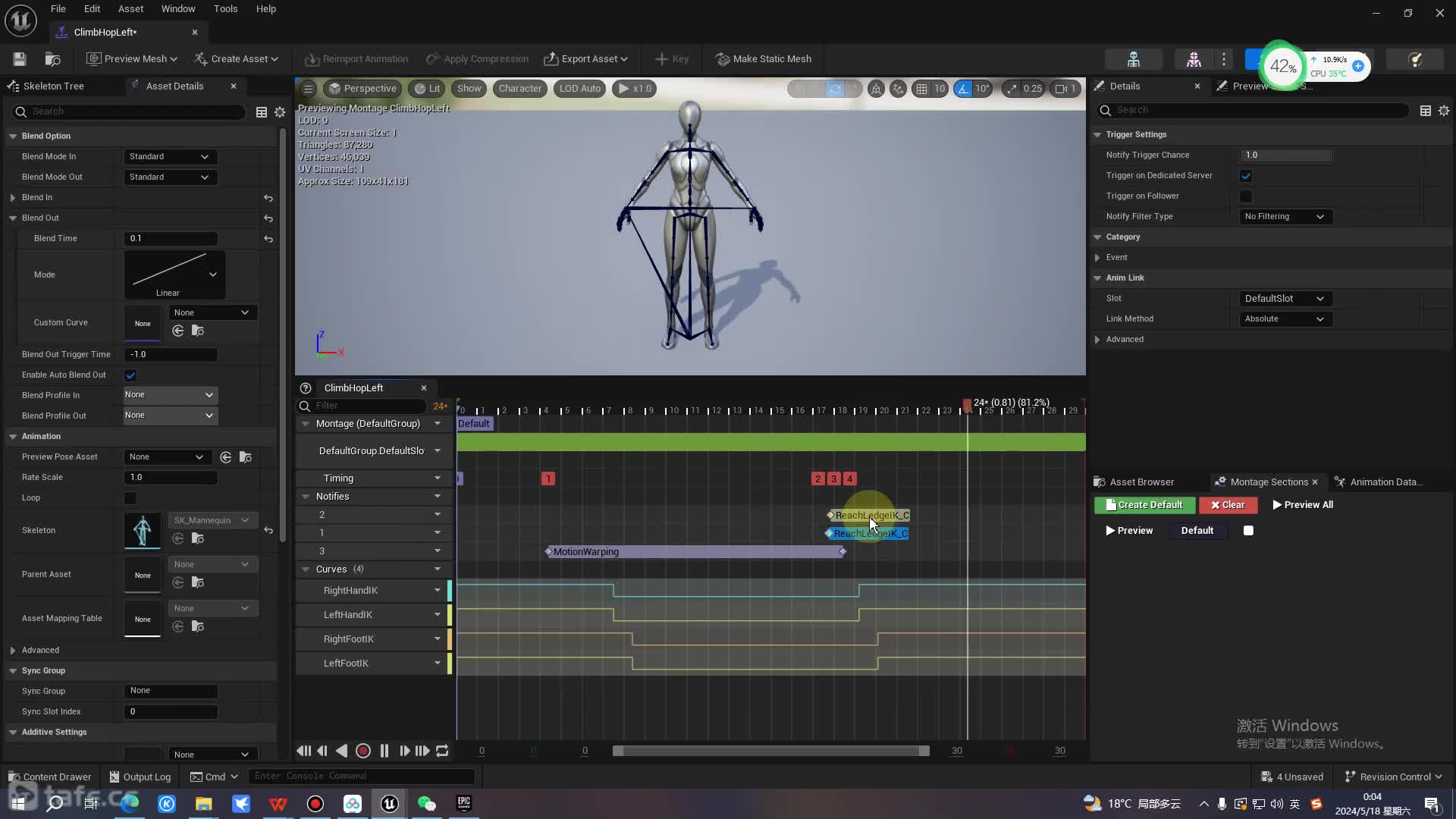Use selected asset for Preview Pose Asset

pos(226,457)
